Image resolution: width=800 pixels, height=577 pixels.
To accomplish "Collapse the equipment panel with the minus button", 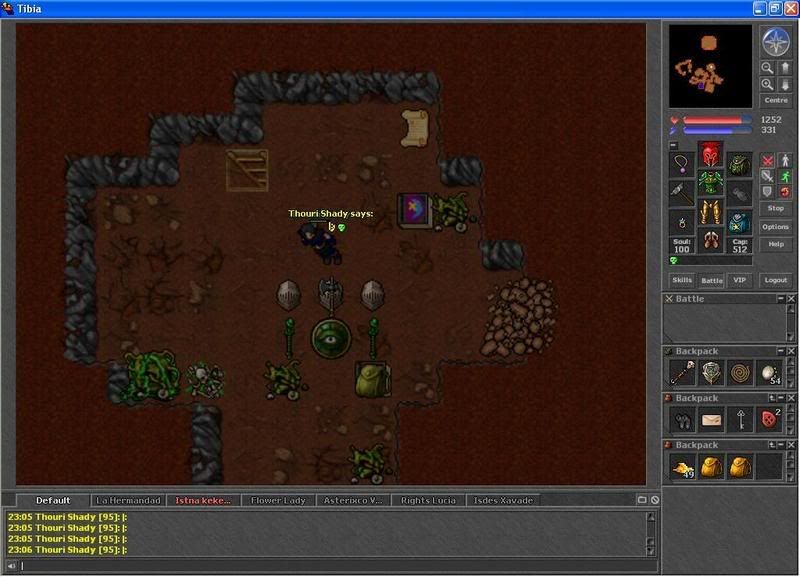I will click(x=673, y=145).
